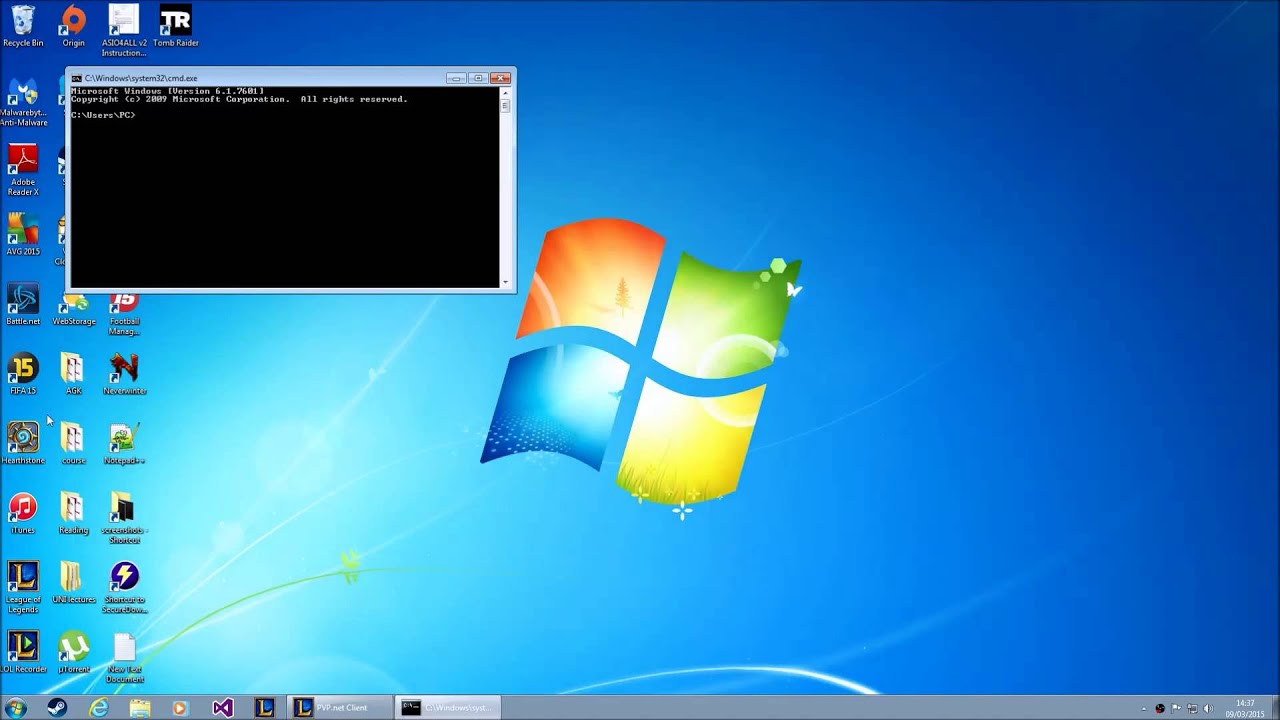
Task: Click the pinned League of Legends taskbar icon
Action: click(x=264, y=708)
